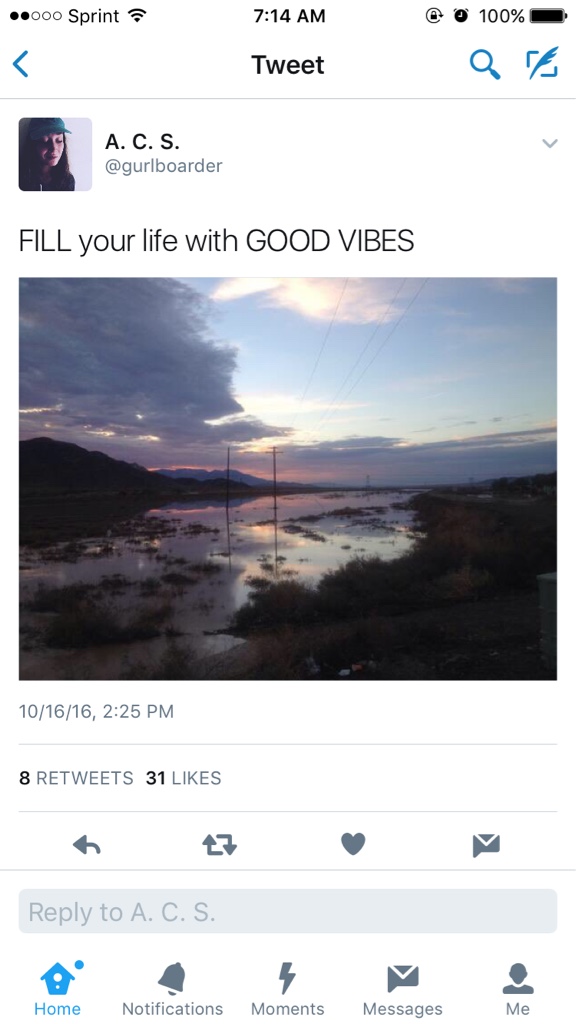Open Notifications using the bell icon
This screenshot has height=1024, width=576.
(x=172, y=985)
